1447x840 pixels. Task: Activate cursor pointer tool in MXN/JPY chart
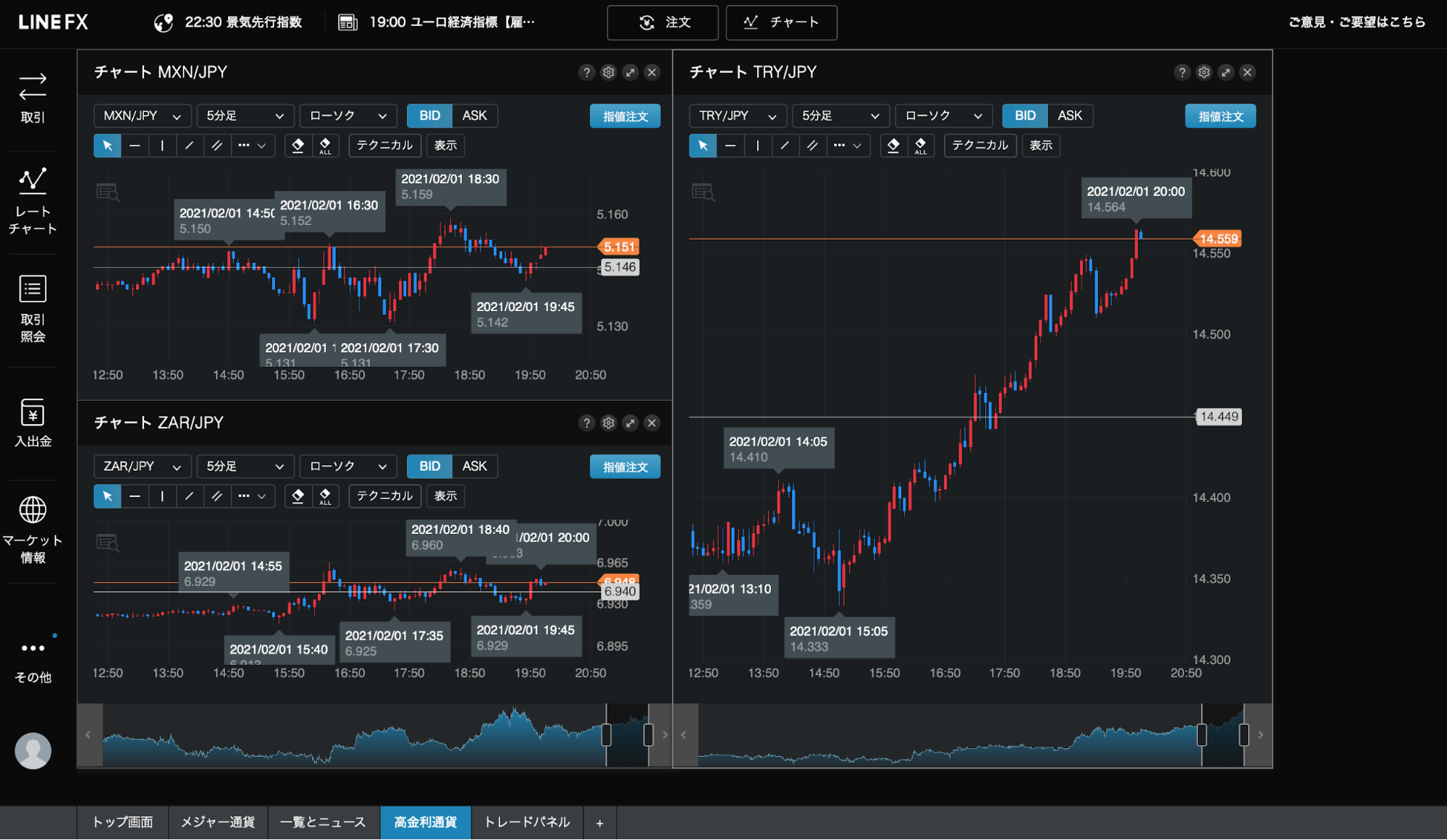[107, 145]
